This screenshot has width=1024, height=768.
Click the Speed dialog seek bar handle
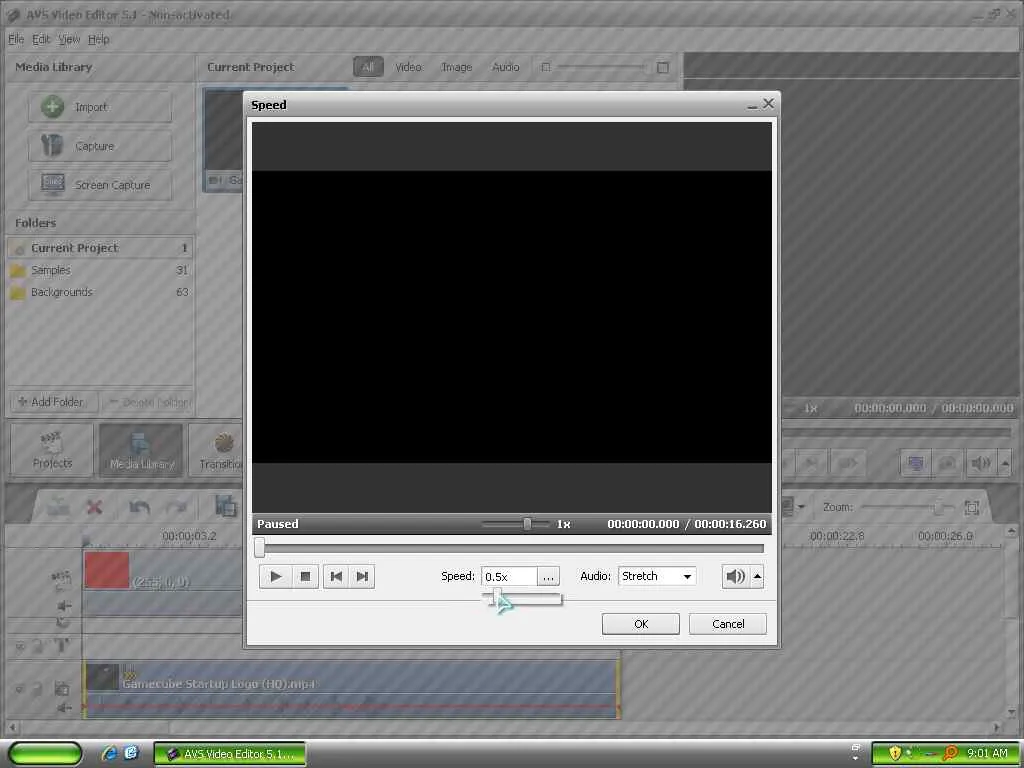coord(260,548)
